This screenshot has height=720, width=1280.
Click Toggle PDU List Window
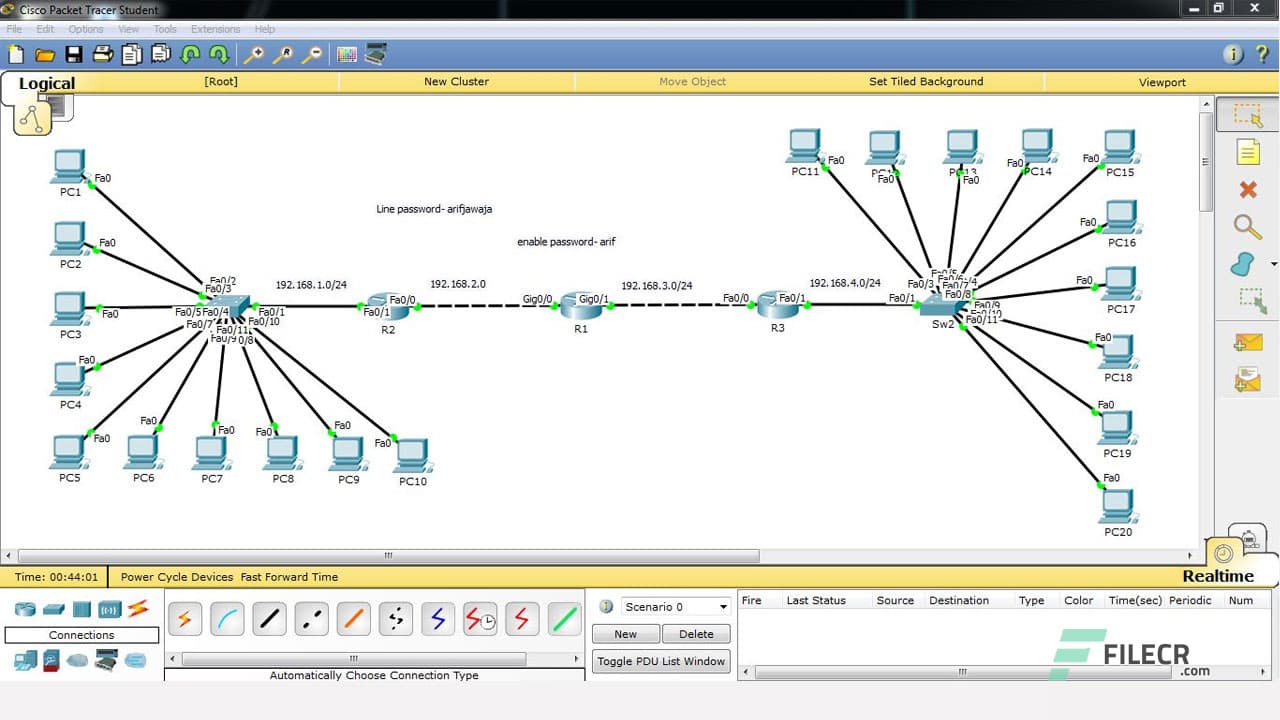[x=660, y=661]
